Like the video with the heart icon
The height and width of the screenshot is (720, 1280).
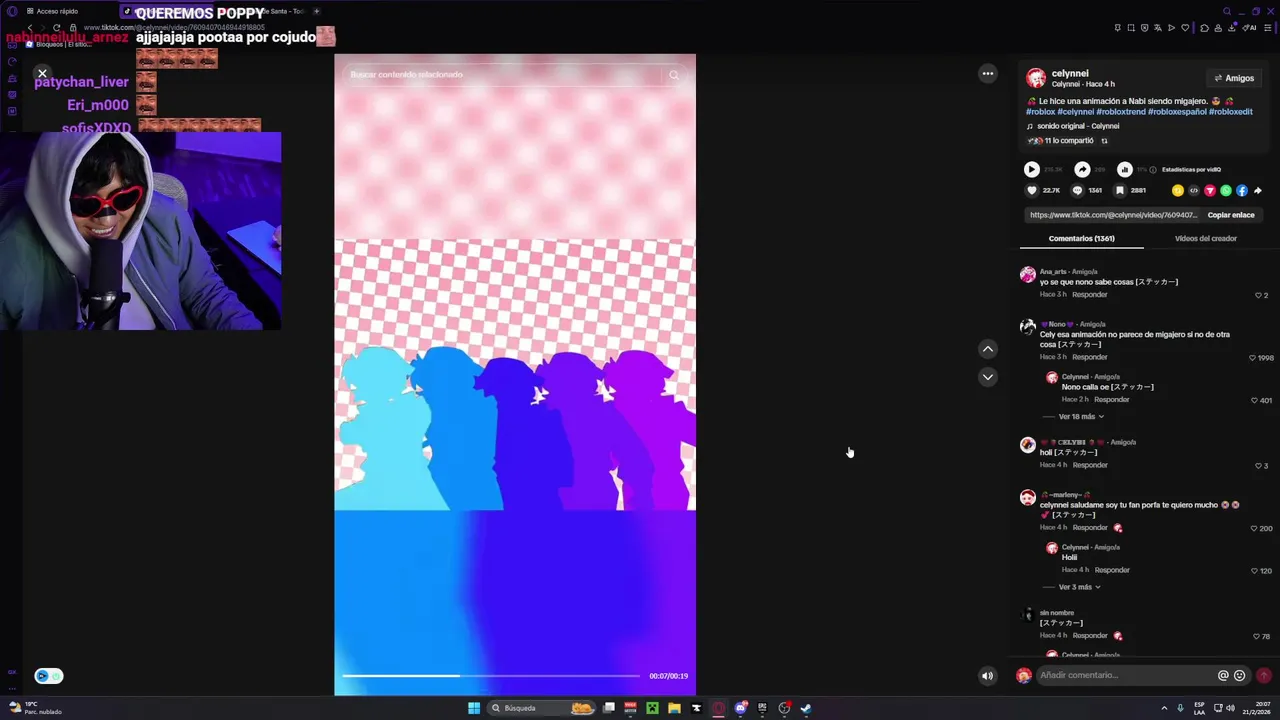point(1032,191)
